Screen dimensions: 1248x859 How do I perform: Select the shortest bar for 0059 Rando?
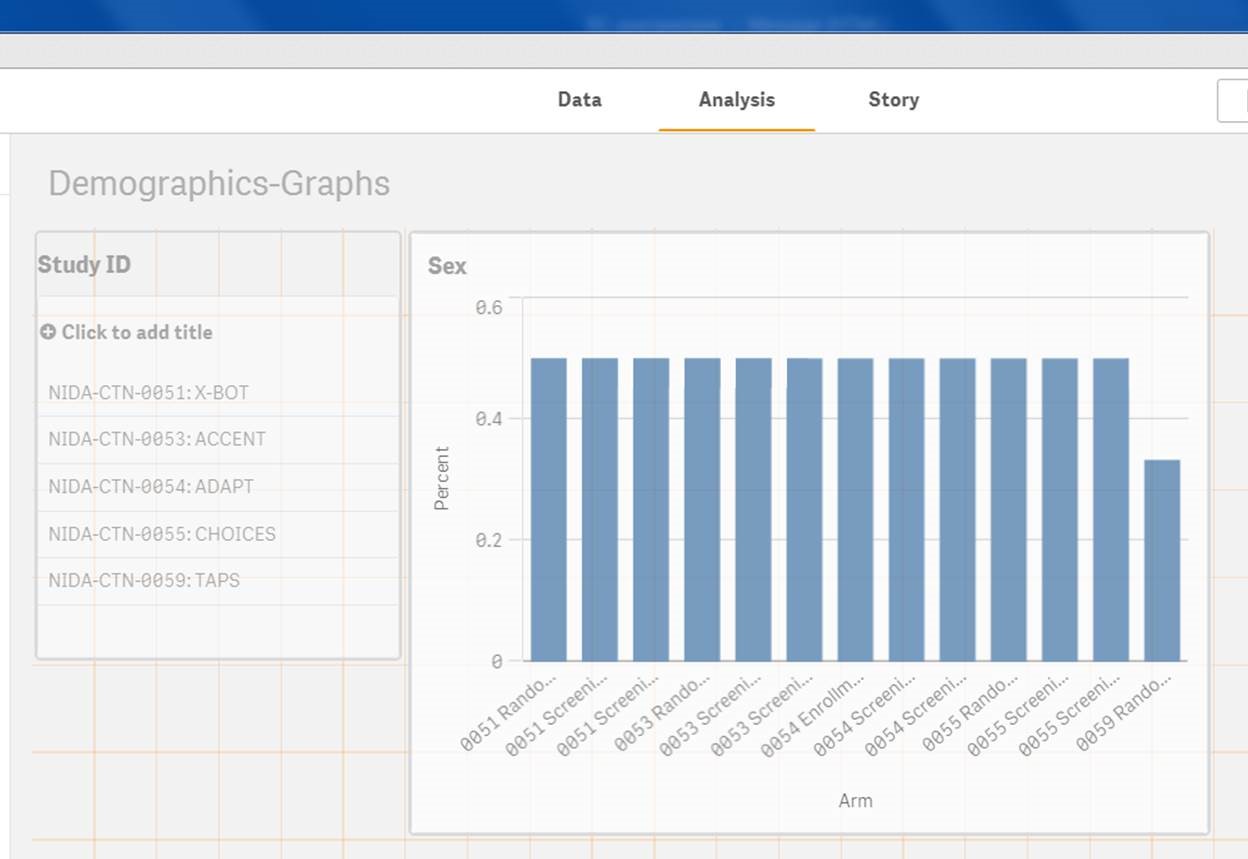pyautogui.click(x=1162, y=560)
